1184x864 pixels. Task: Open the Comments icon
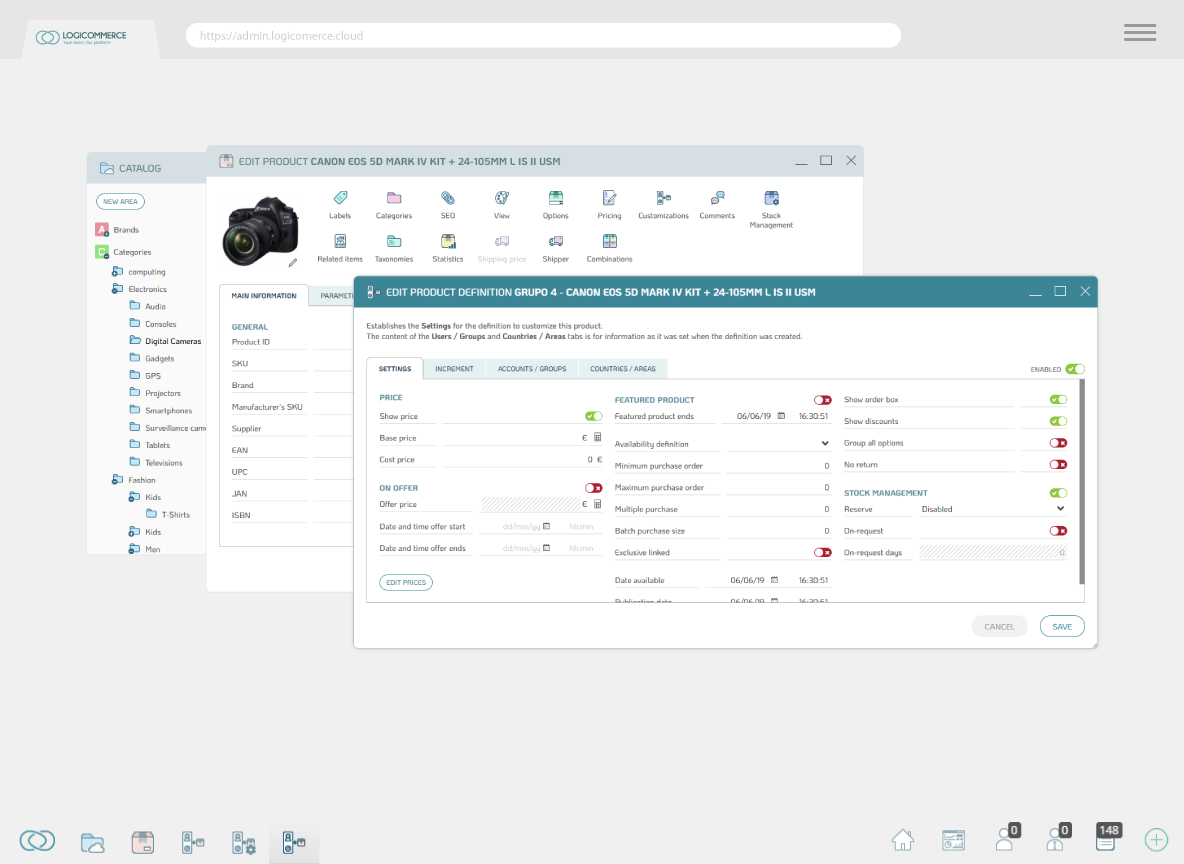[x=717, y=198]
